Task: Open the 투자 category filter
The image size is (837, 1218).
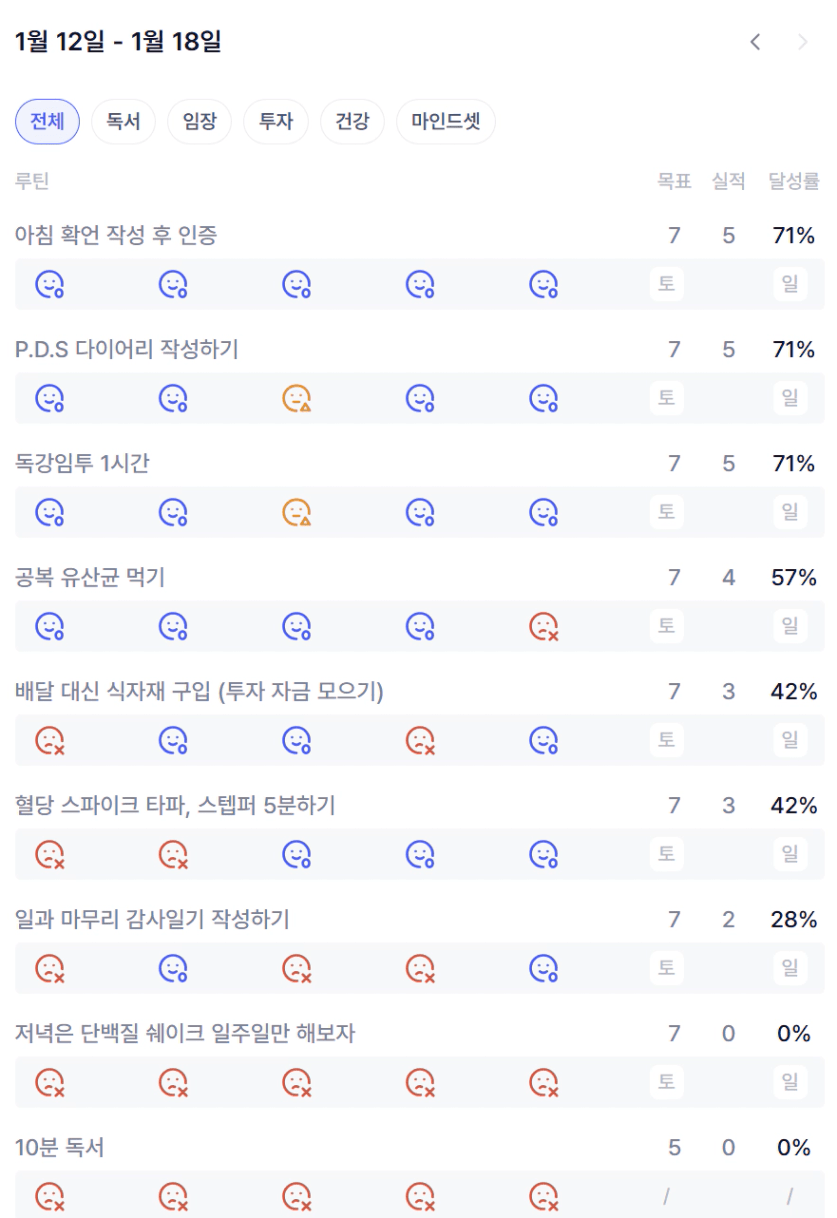Action: (x=275, y=122)
